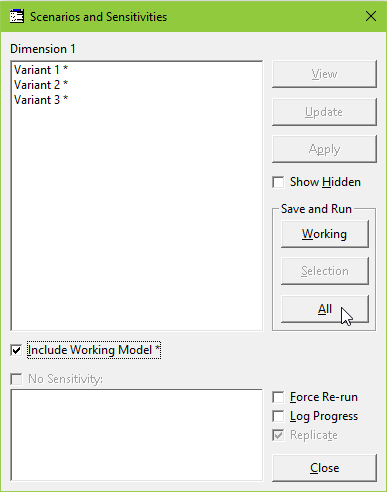Toggle the Replicate checkbox
This screenshot has height=492, width=387.
click(278, 435)
